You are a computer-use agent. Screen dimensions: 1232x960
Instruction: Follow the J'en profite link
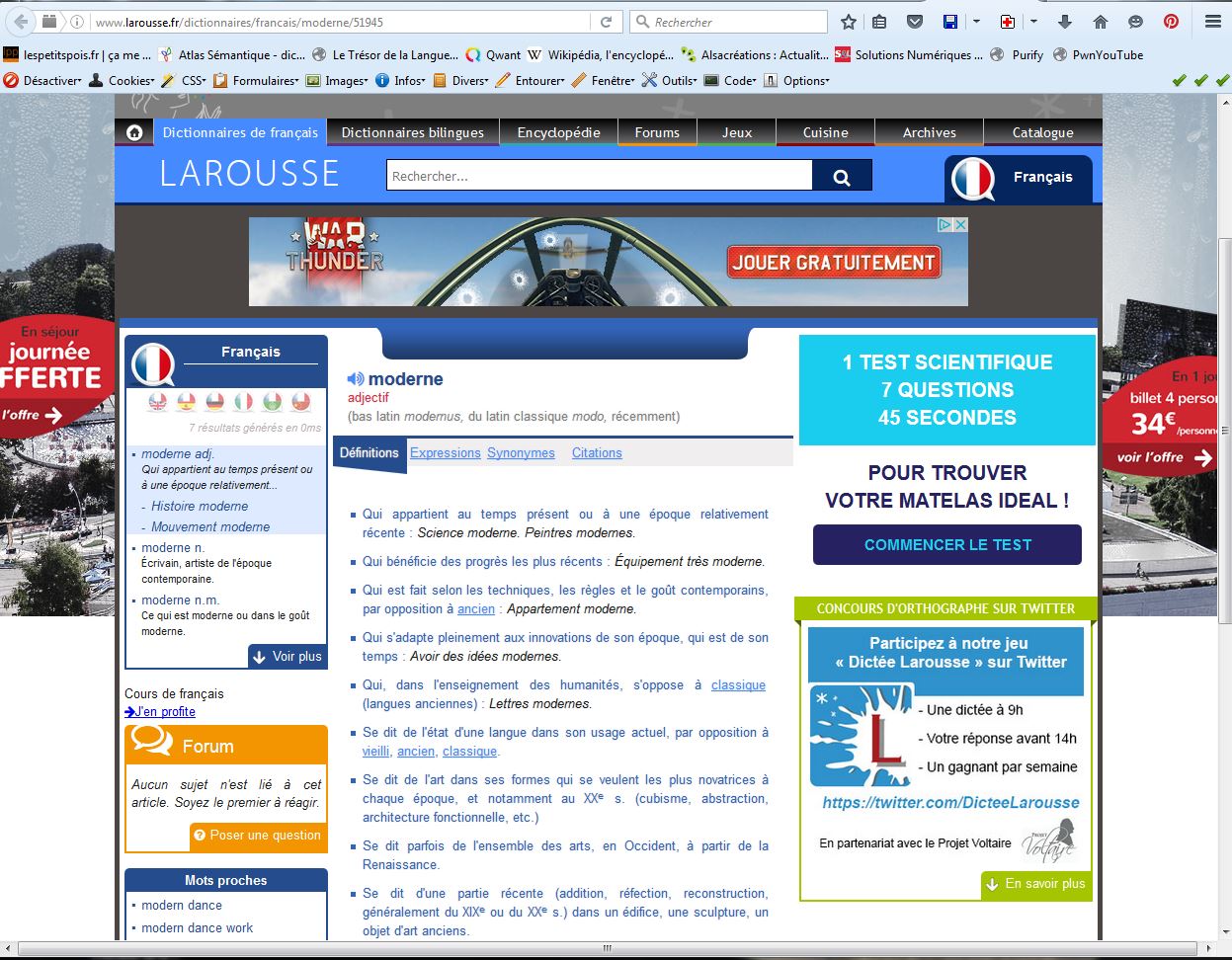click(x=160, y=712)
